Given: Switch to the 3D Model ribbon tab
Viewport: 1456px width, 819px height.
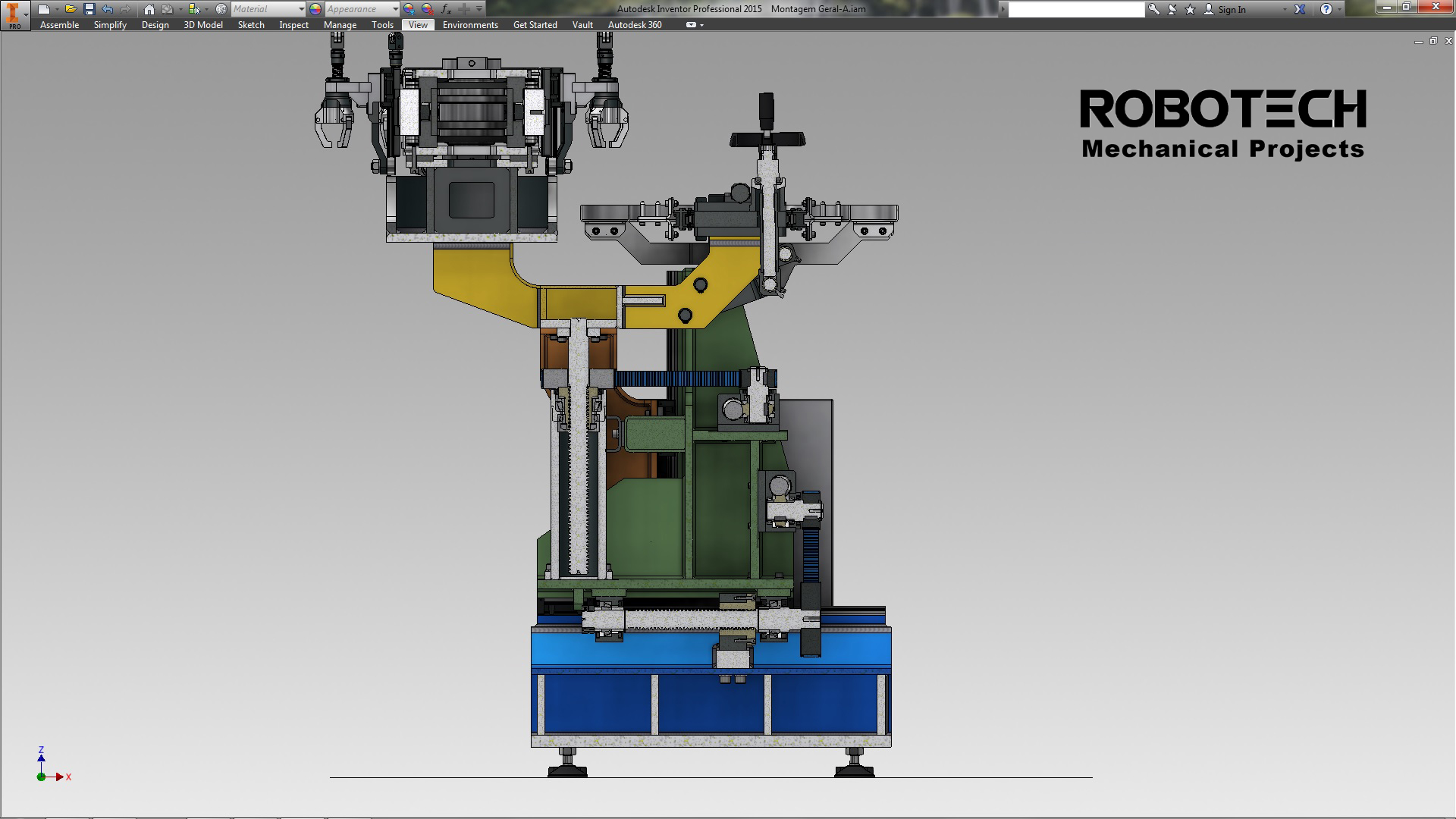Looking at the screenshot, I should click(203, 25).
